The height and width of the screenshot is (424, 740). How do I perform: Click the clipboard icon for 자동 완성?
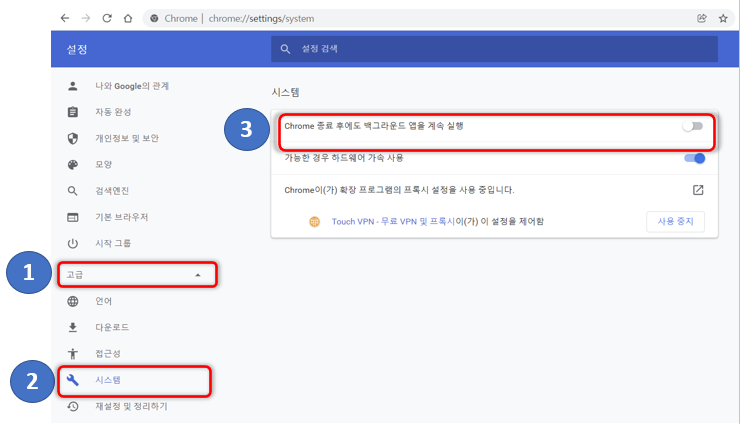pos(73,112)
